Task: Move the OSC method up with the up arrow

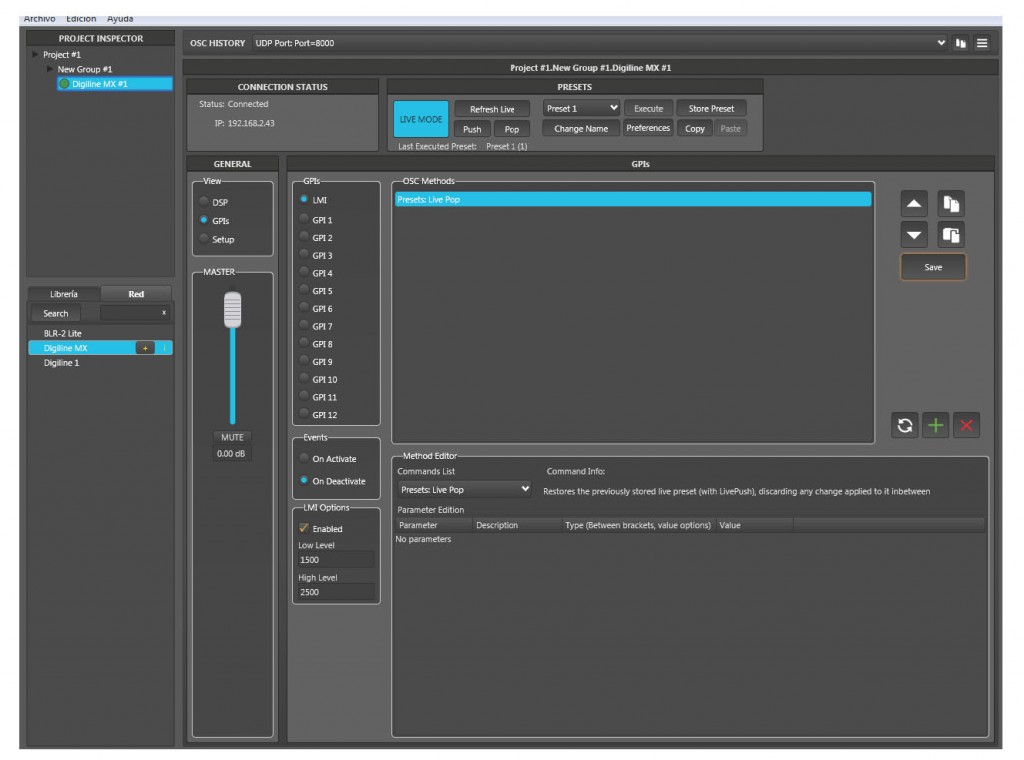Action: click(914, 204)
